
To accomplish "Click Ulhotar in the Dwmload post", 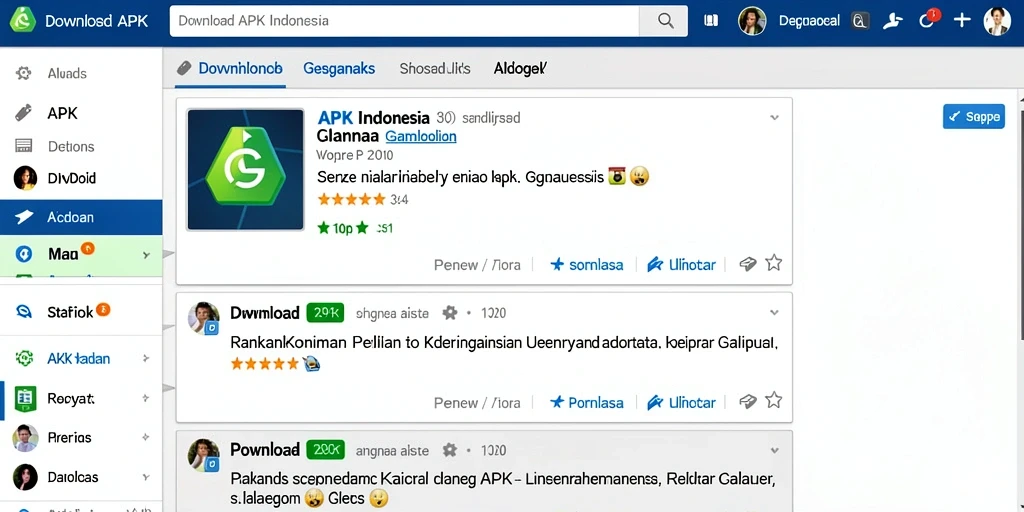I will click(x=681, y=402).
